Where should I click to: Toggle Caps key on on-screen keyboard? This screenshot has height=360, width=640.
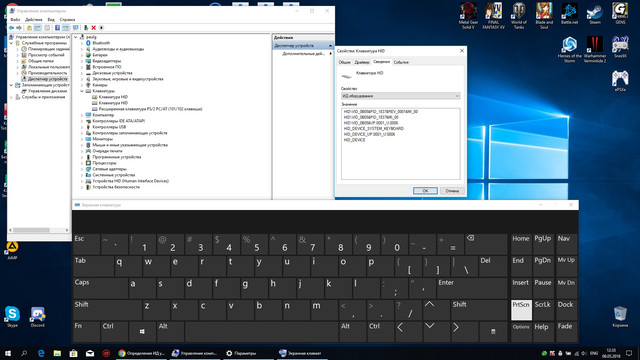pyautogui.click(x=100, y=288)
